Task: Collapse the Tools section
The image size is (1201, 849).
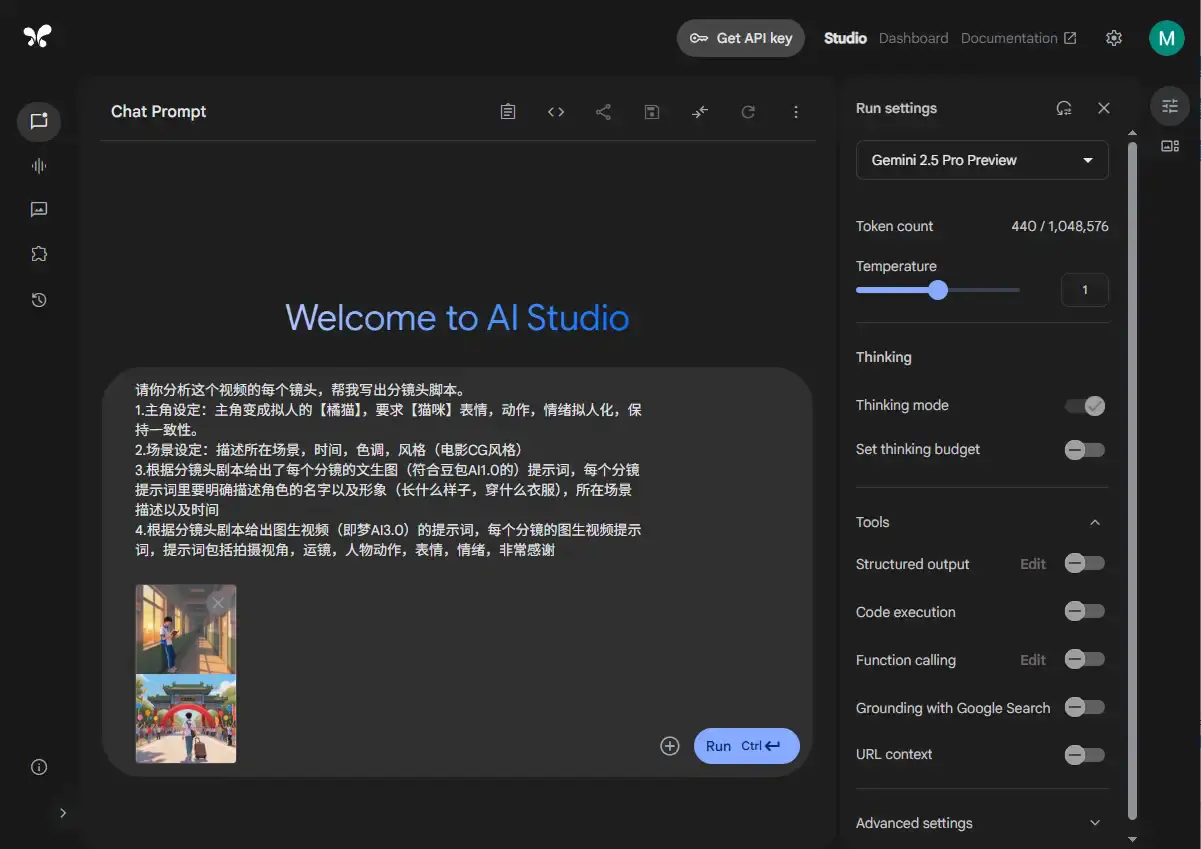Action: pos(1094,522)
